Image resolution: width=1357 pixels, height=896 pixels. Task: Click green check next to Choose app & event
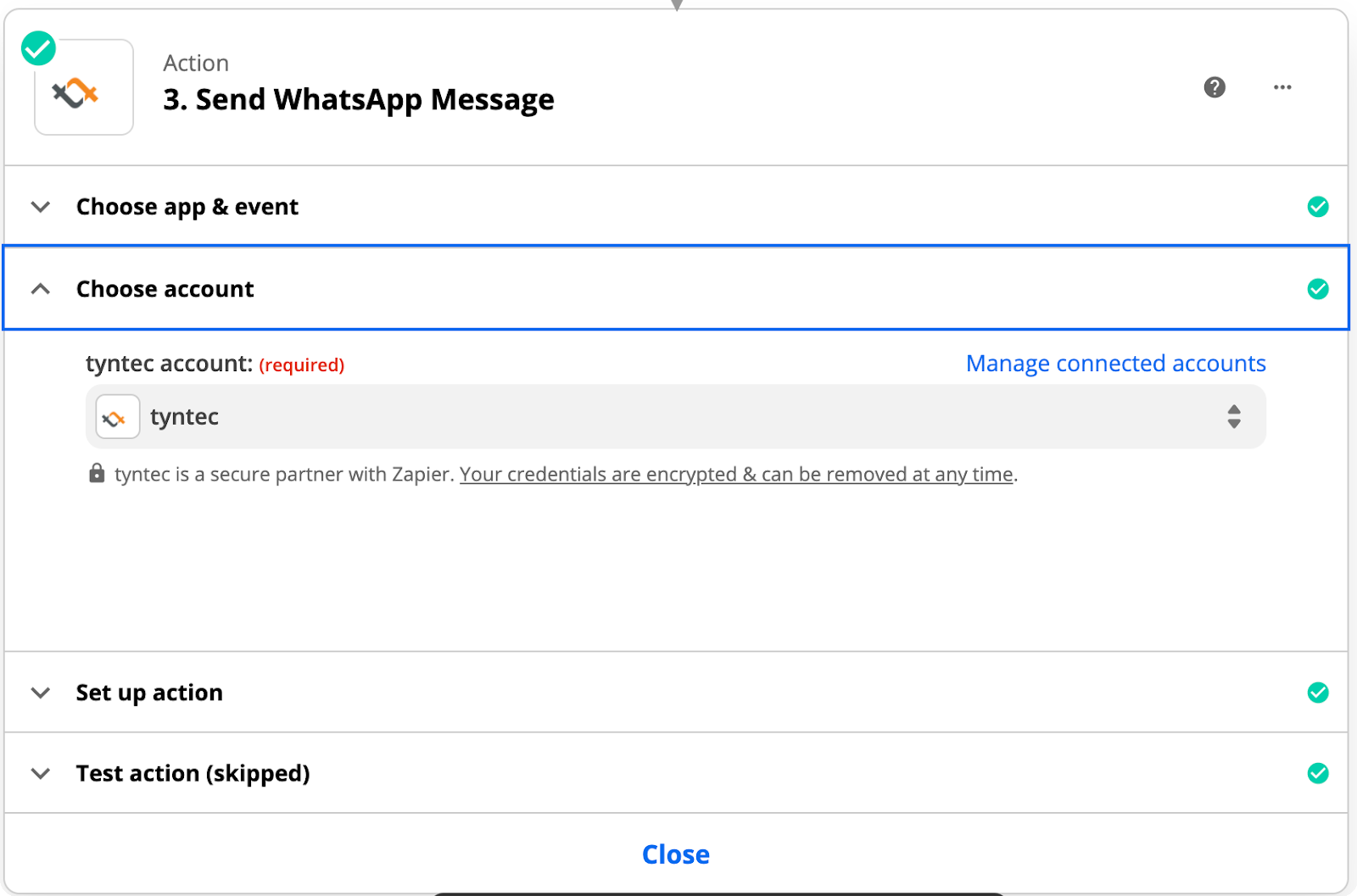1317,207
